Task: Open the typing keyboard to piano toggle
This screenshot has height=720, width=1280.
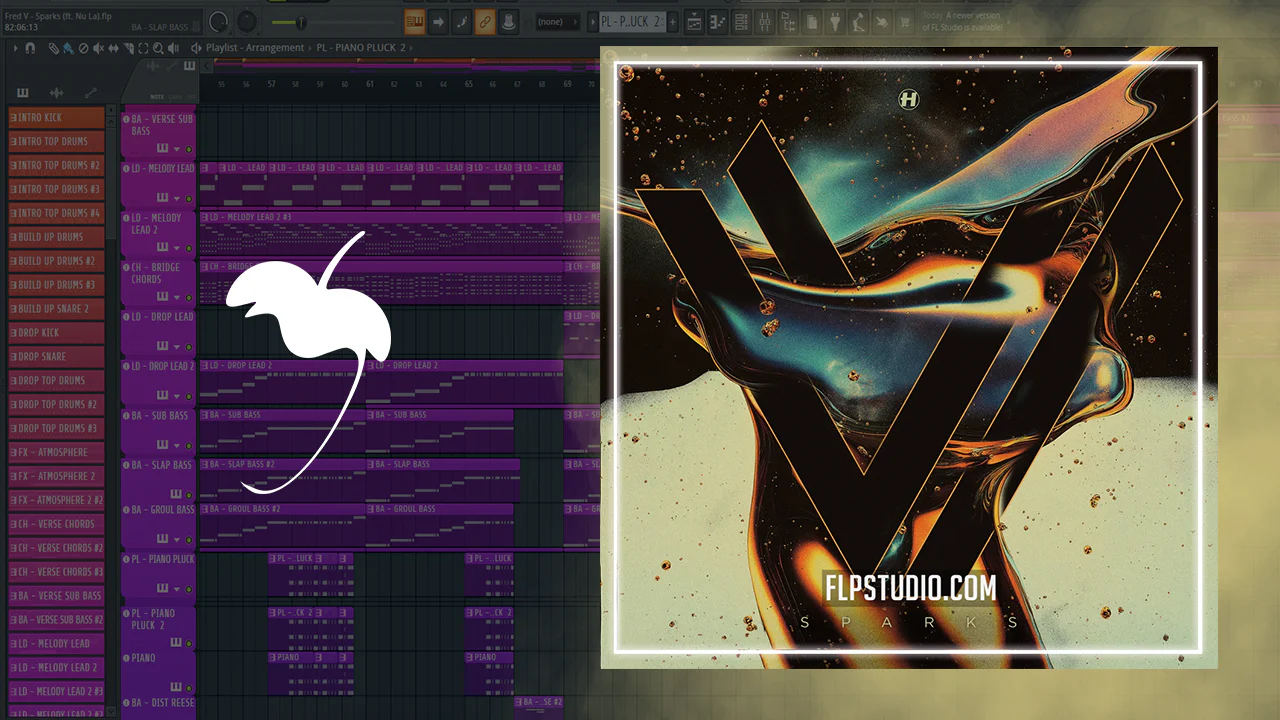Action: coord(414,22)
